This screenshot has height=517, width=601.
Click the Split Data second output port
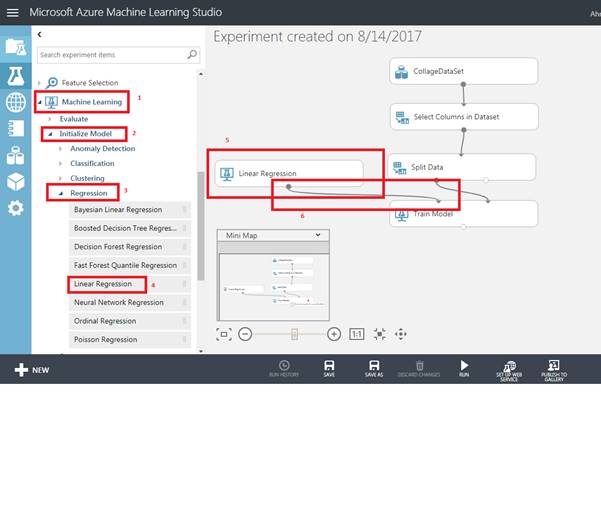pyautogui.click(x=486, y=180)
